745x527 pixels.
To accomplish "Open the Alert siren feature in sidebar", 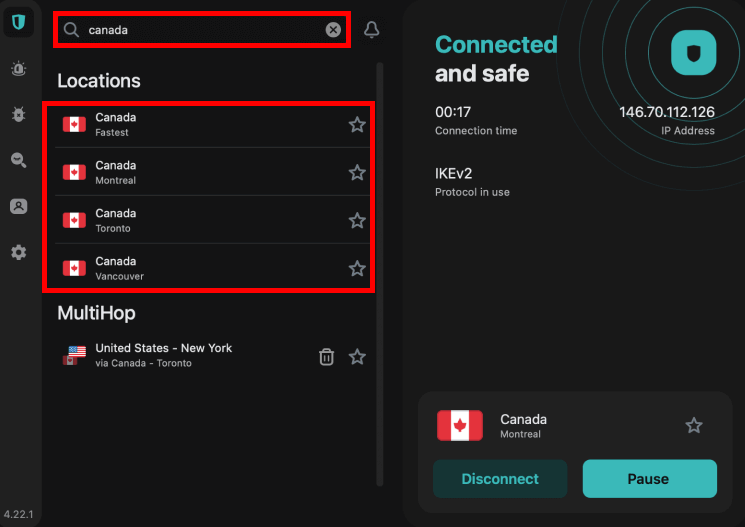I will click(19, 69).
